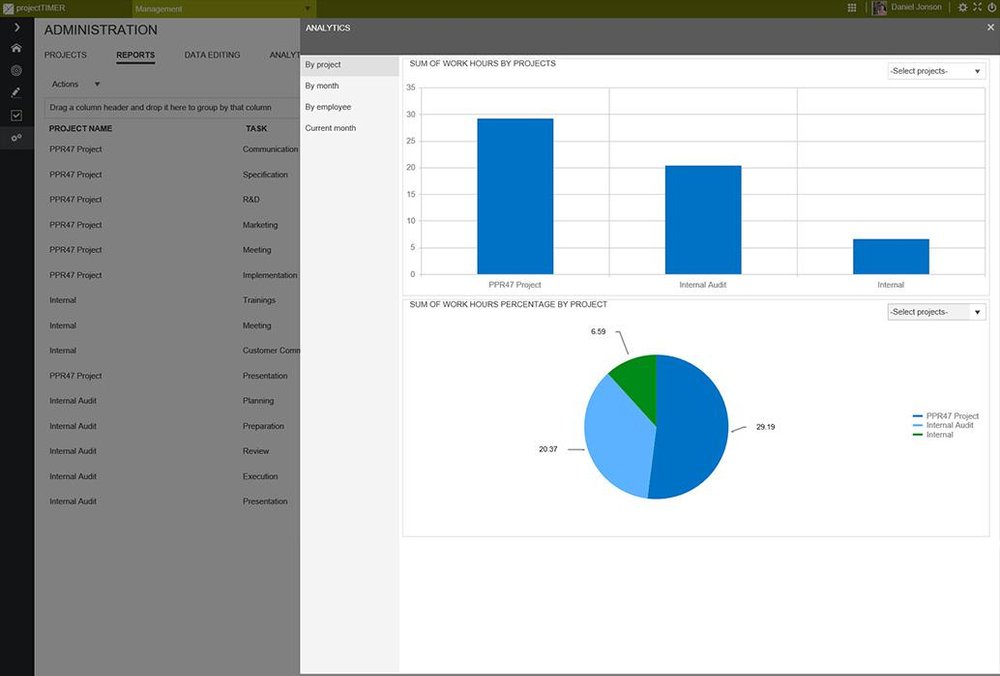Click the power logout icon
Viewport: 1000px width, 676px height.
click(x=992, y=8)
